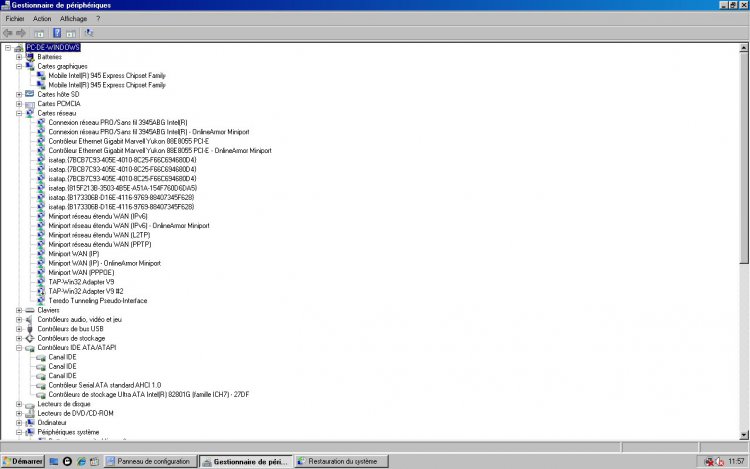Open the ? help menu
This screenshot has height=469, width=750.
(98, 19)
